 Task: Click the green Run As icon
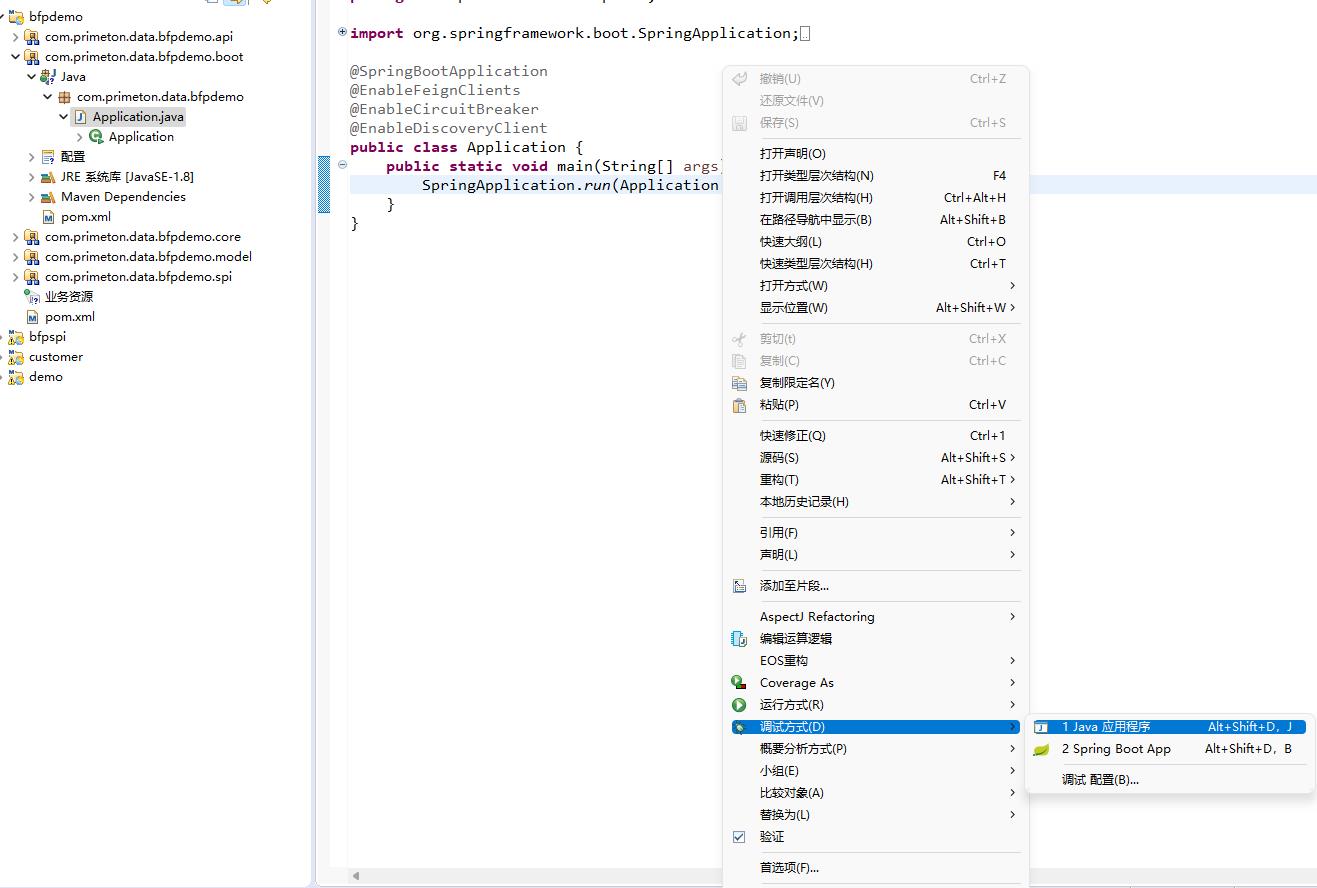point(739,705)
